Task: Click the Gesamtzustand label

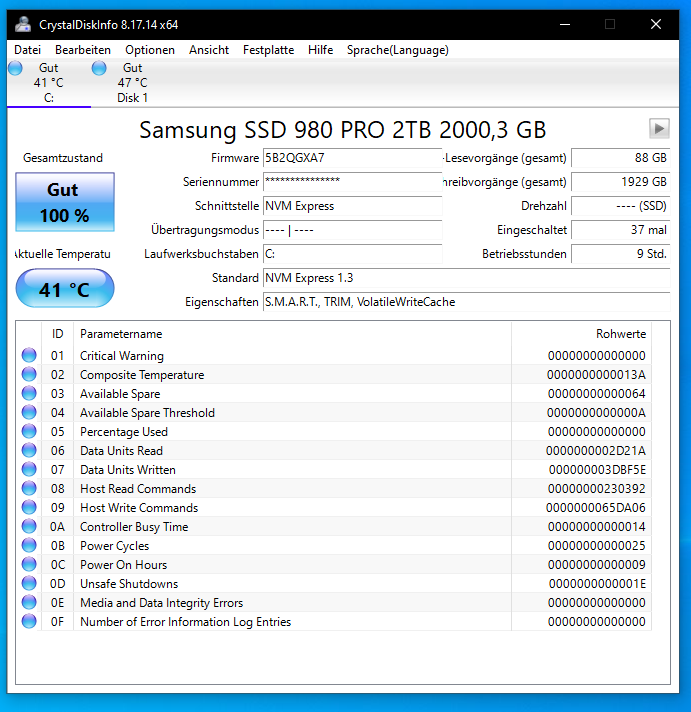Action: pos(63,158)
